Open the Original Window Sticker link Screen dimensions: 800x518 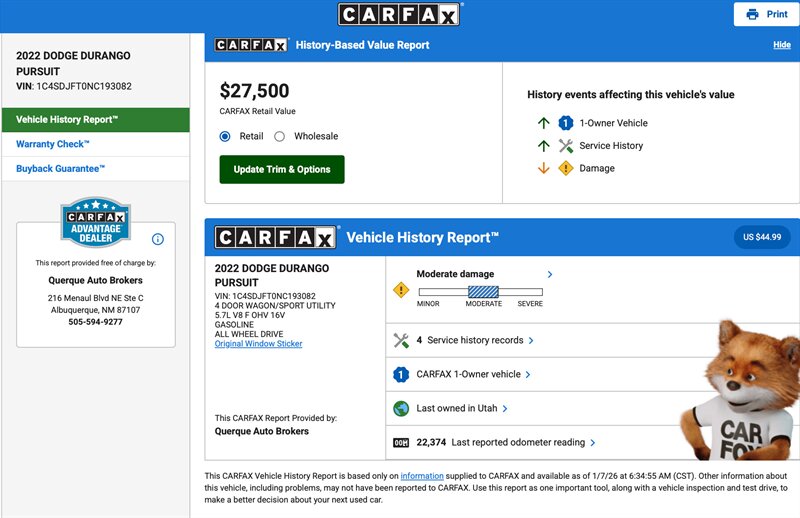[258, 344]
